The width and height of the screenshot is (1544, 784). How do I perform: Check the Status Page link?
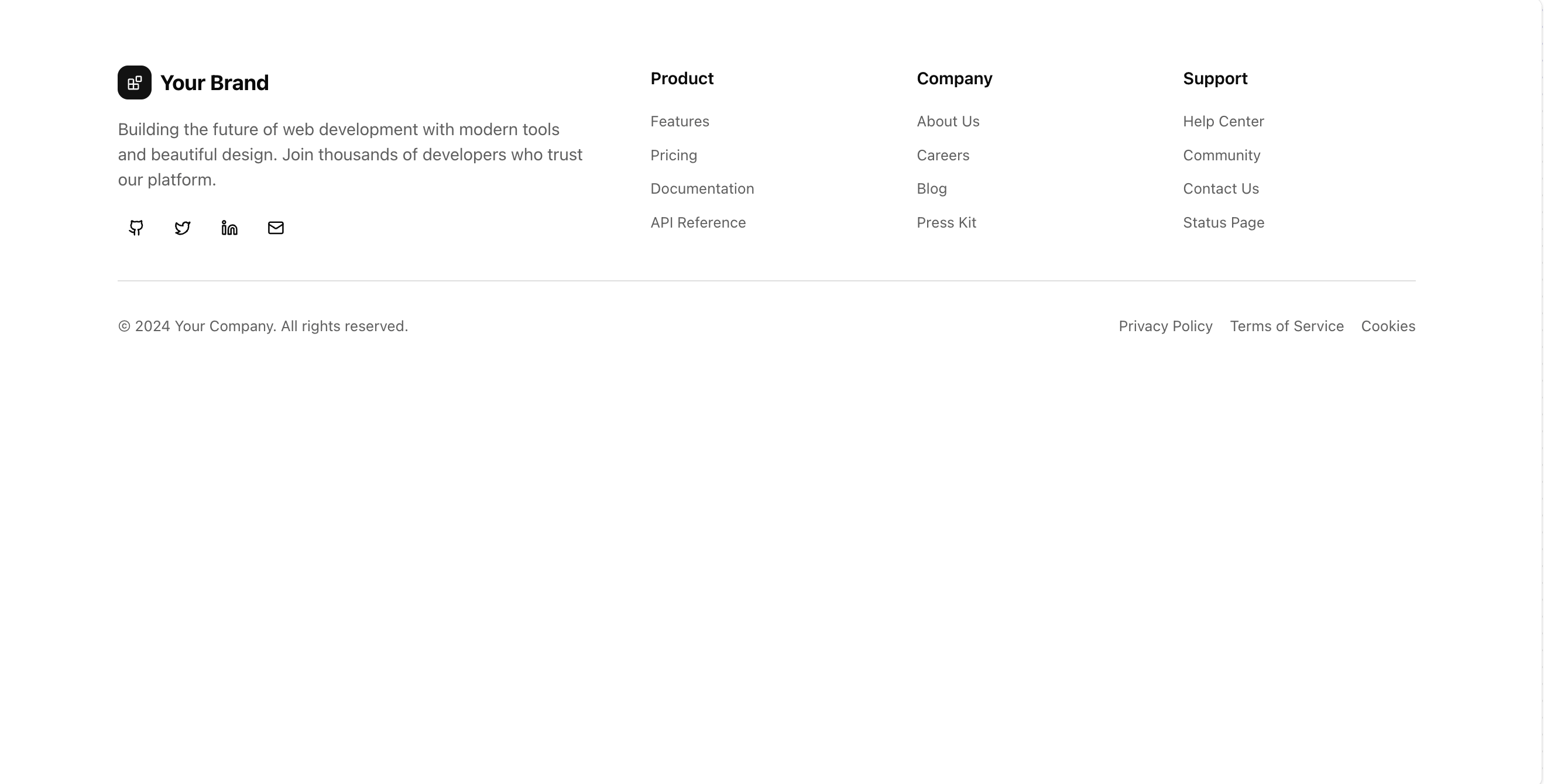point(1223,223)
